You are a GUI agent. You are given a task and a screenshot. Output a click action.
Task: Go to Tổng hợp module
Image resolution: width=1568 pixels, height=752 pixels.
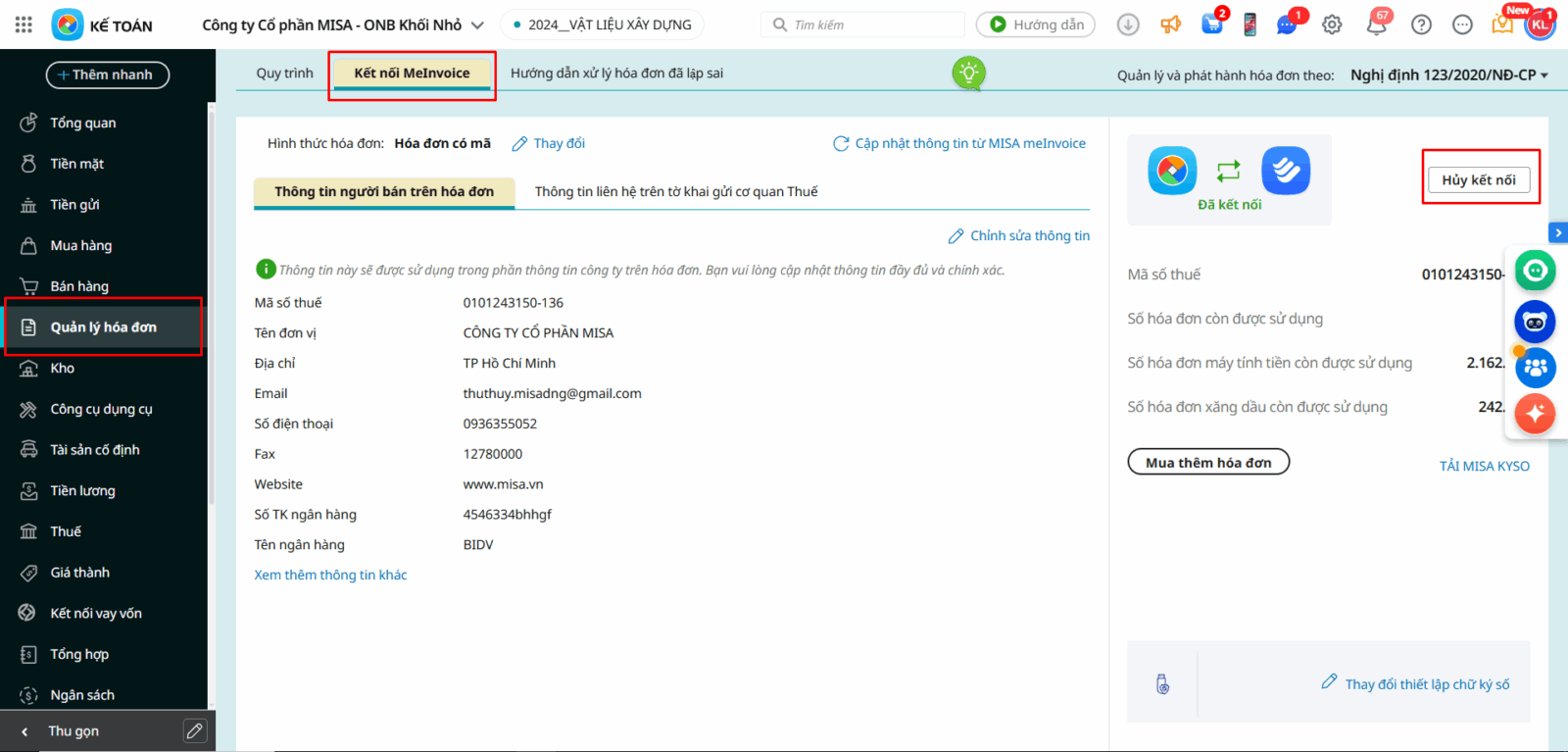click(103, 654)
